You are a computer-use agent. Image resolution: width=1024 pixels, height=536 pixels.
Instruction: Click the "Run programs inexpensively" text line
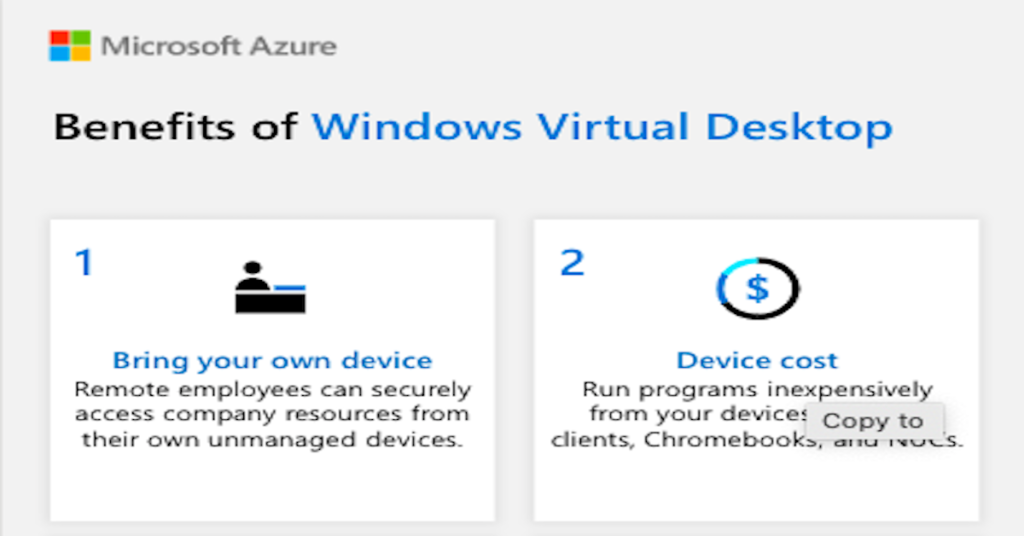pos(757,388)
